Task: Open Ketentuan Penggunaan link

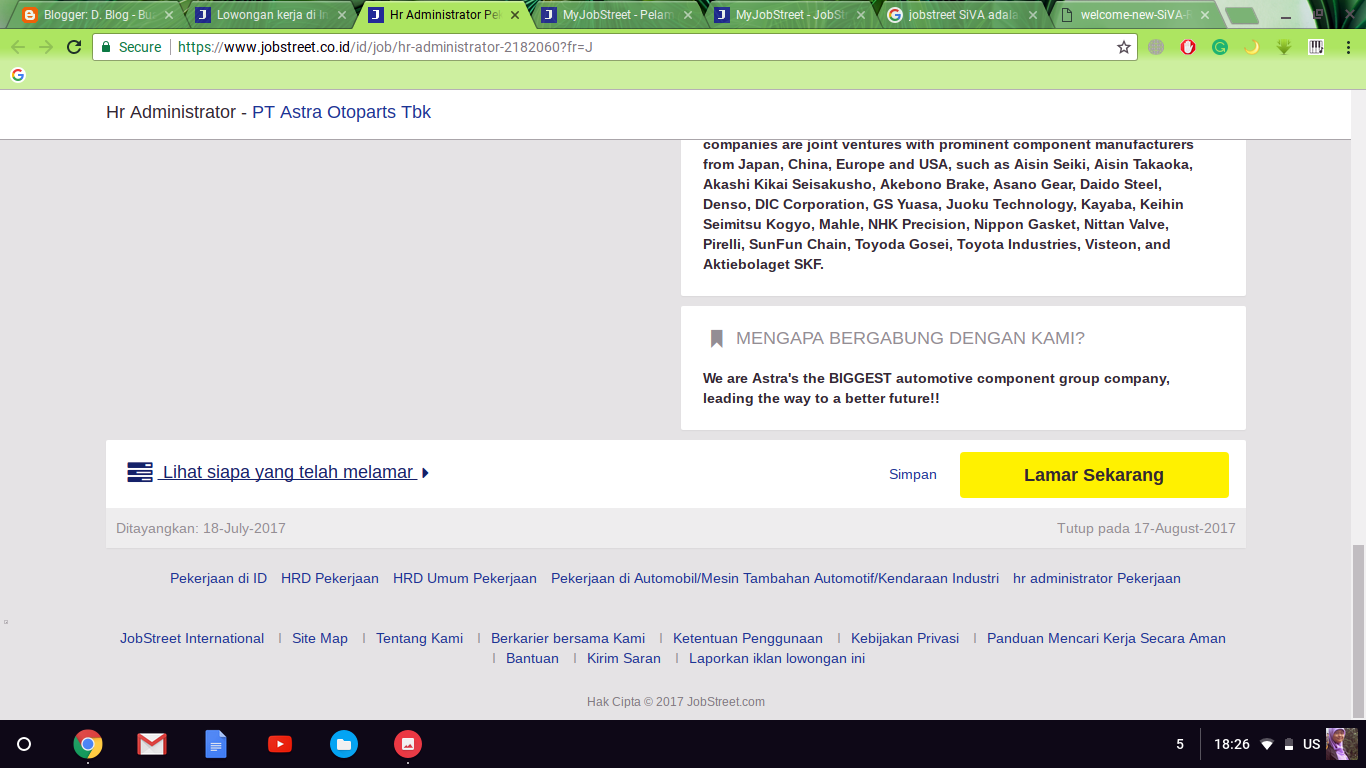Action: (748, 638)
